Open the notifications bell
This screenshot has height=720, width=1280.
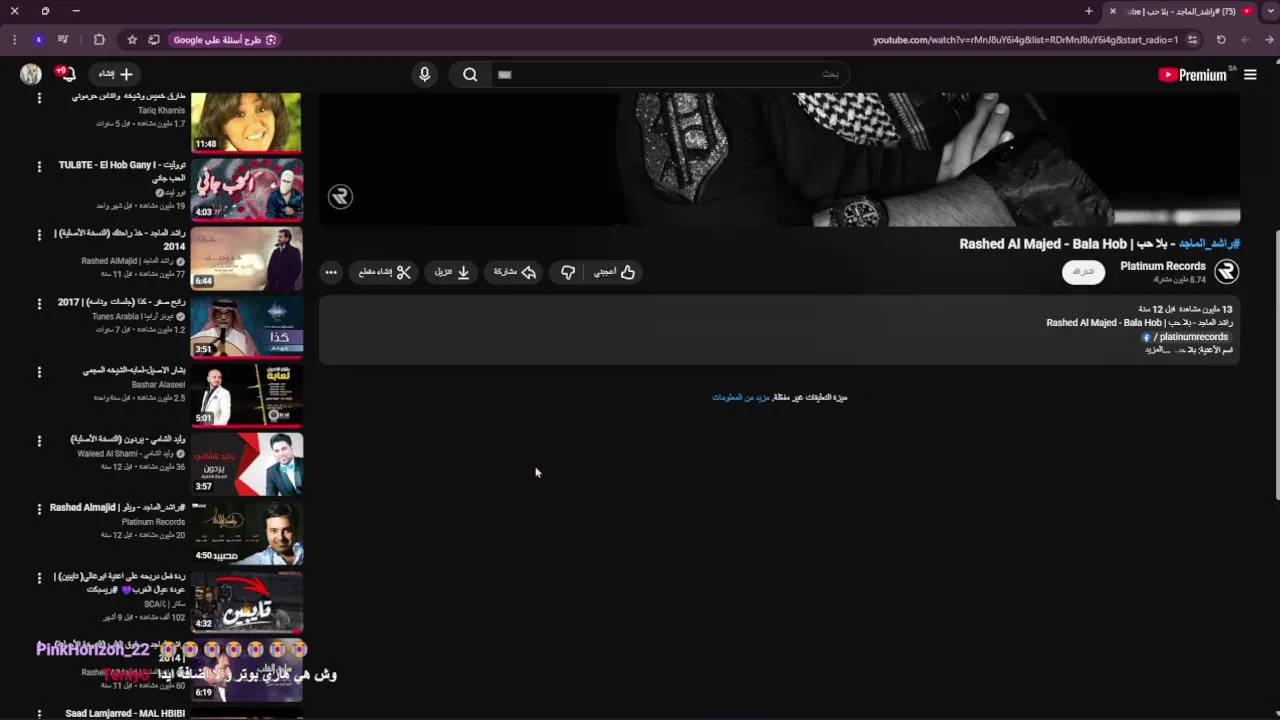pyautogui.click(x=65, y=74)
